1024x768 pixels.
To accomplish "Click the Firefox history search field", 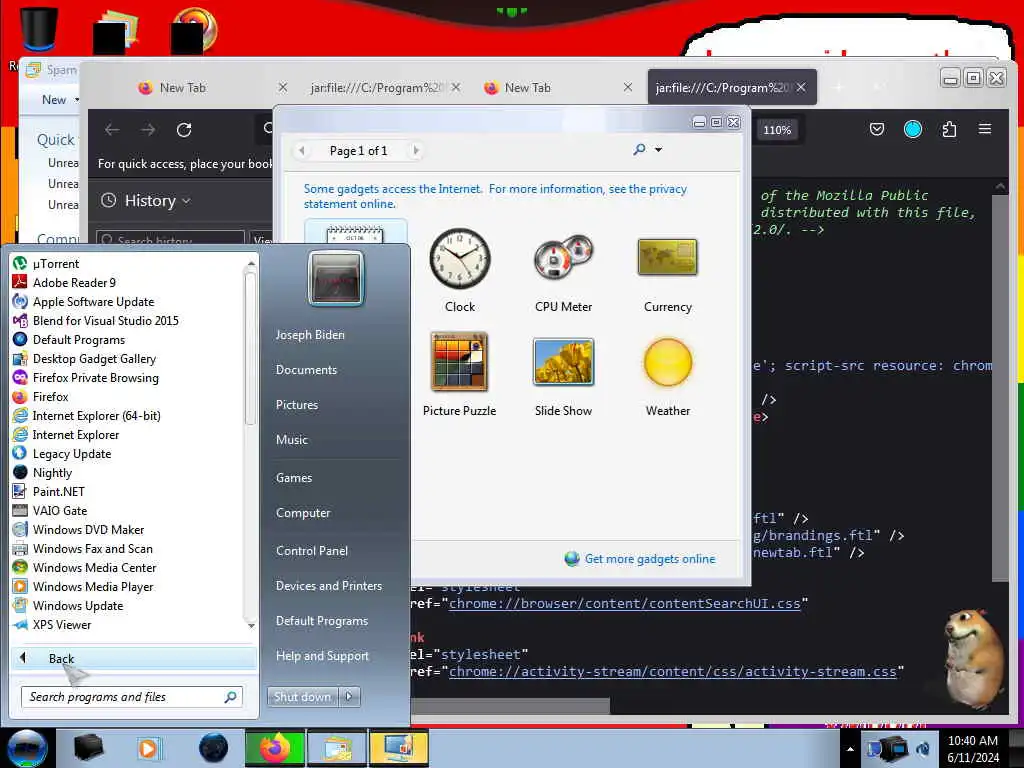I will click(x=170, y=240).
